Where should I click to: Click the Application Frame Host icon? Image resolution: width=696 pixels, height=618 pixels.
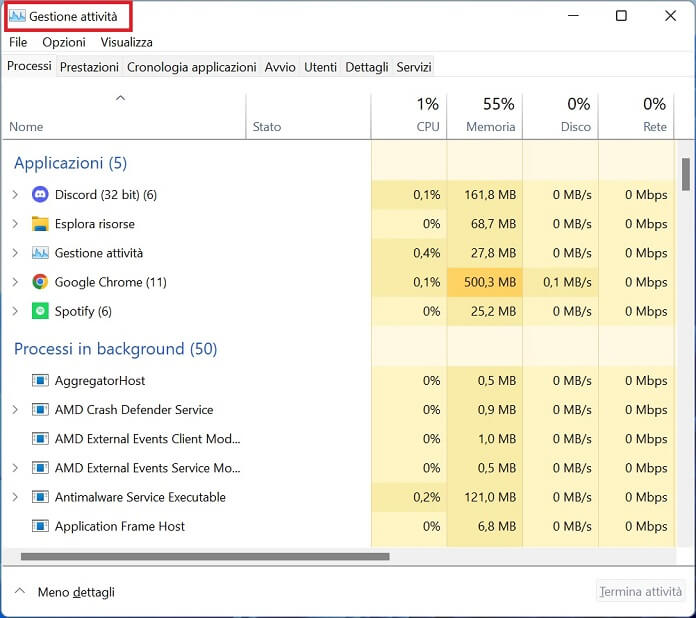40,526
